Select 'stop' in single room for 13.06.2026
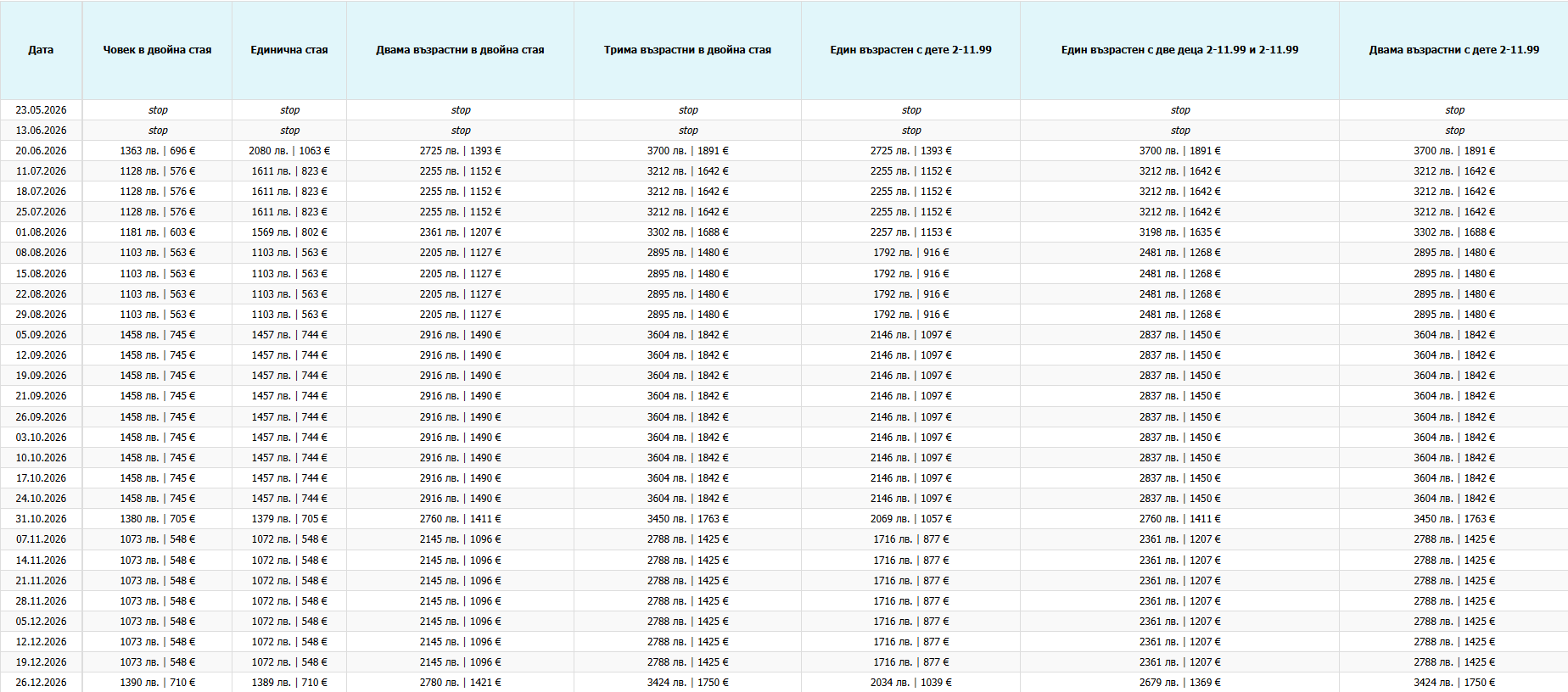Viewport: 1568px width, 692px height. click(289, 131)
